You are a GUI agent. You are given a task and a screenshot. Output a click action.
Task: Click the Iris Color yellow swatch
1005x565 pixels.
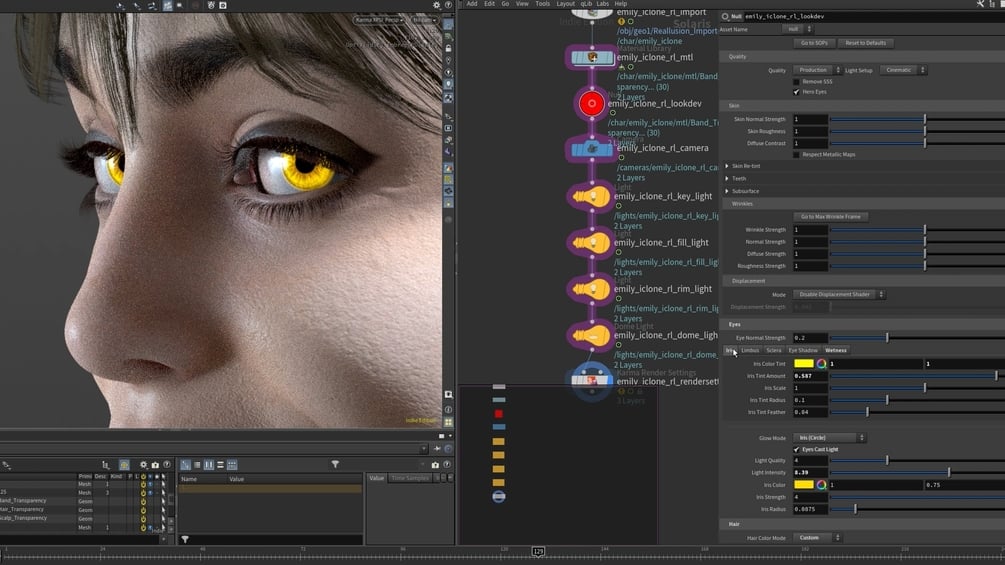(804, 485)
